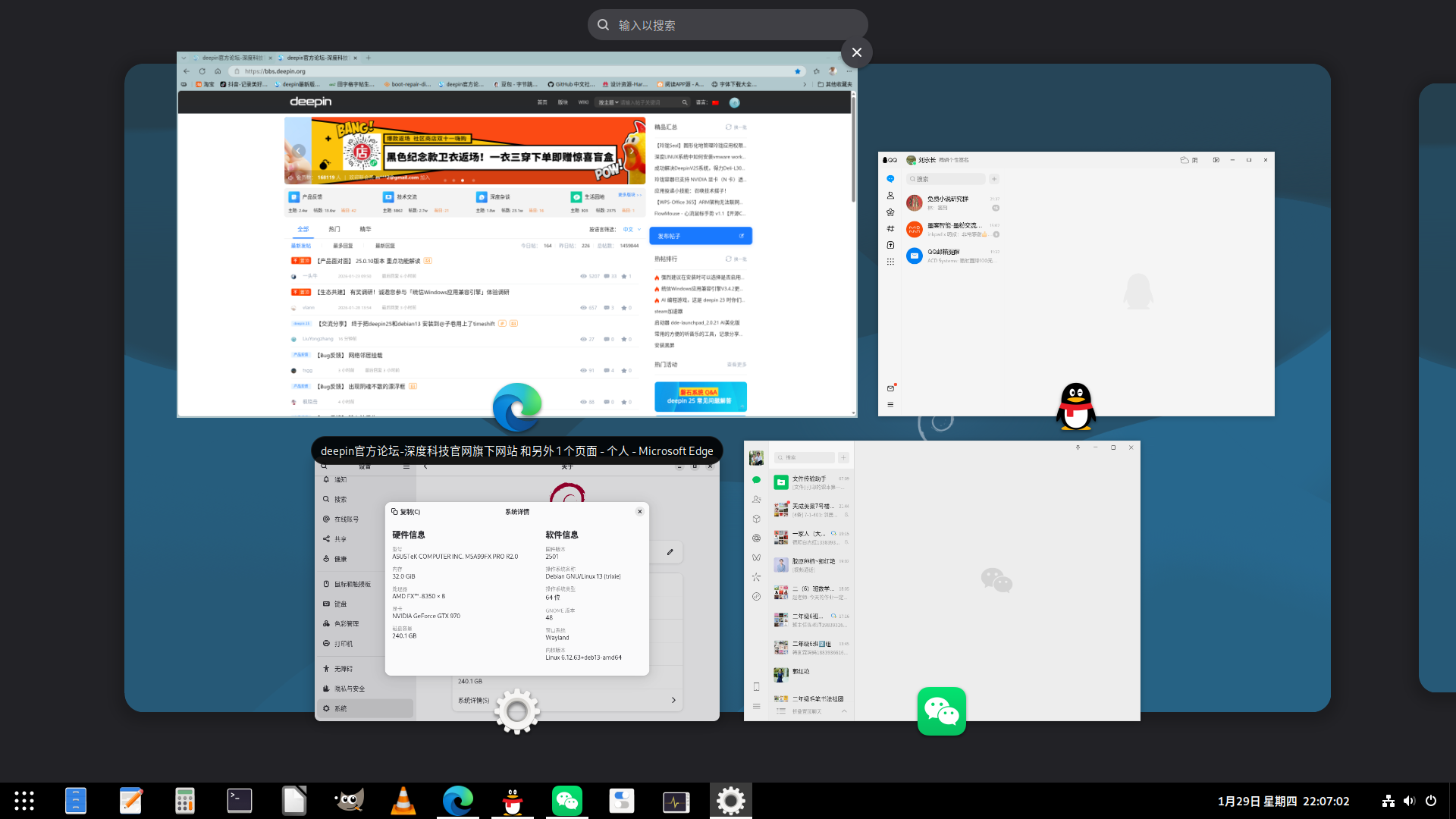The width and height of the screenshot is (1456, 819).
Task: Click the WeChat icon in the dock
Action: tap(567, 801)
